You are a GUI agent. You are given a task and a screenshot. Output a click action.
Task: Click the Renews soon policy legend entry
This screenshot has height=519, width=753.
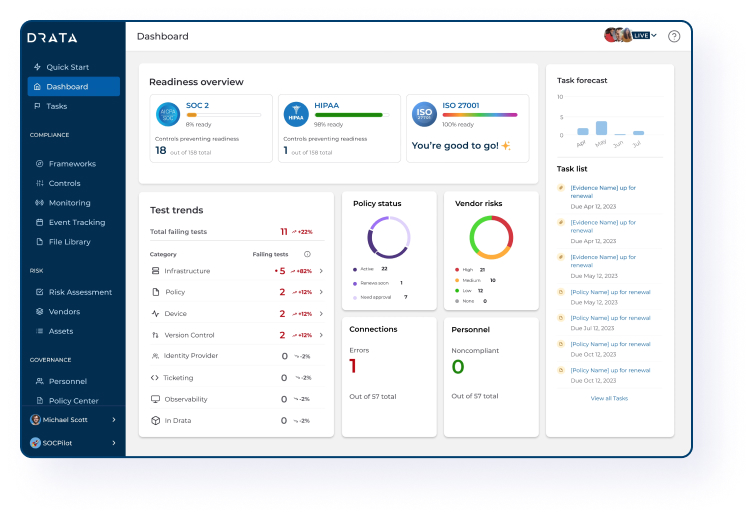click(378, 283)
